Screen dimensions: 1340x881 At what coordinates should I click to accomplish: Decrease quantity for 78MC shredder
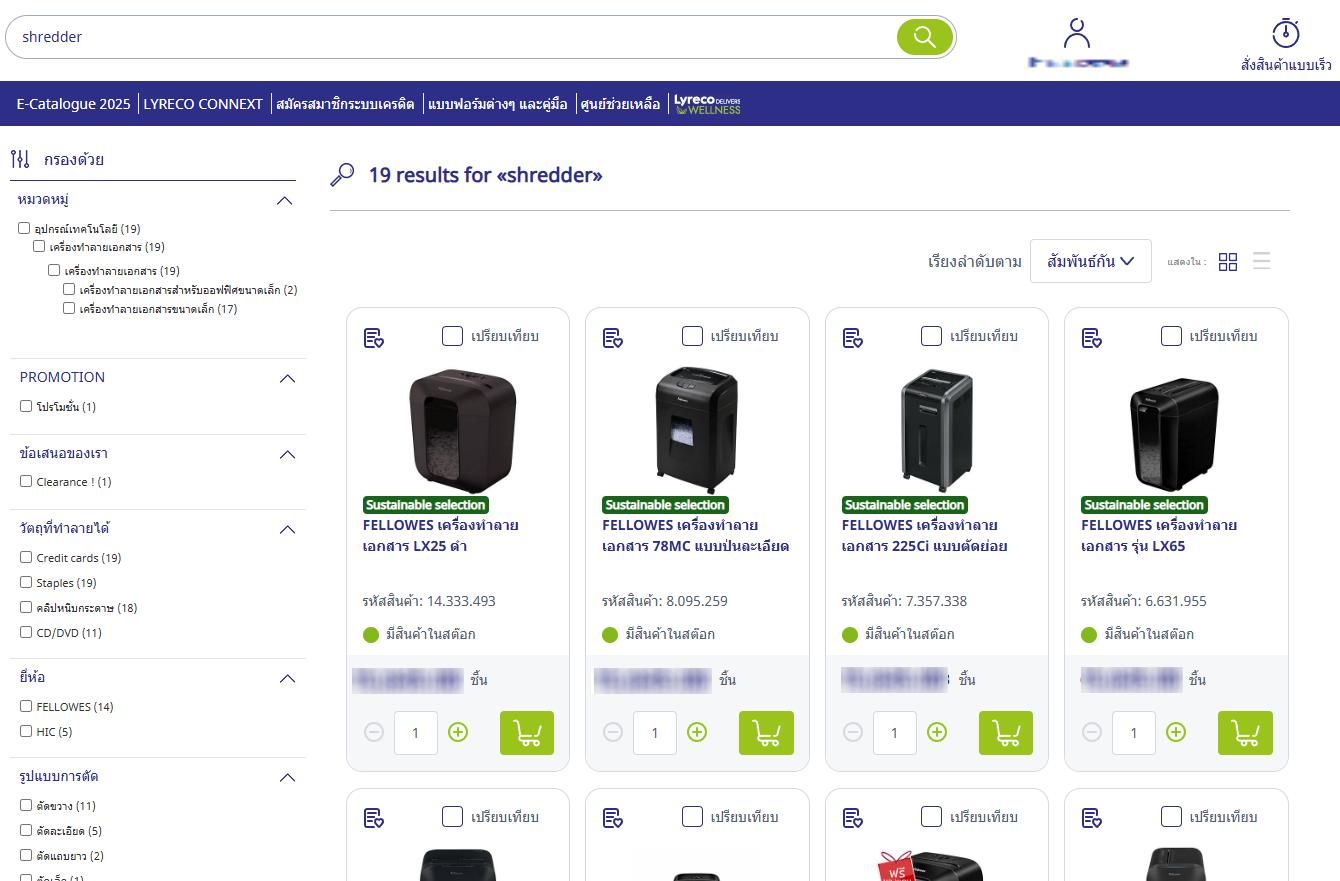pos(613,733)
